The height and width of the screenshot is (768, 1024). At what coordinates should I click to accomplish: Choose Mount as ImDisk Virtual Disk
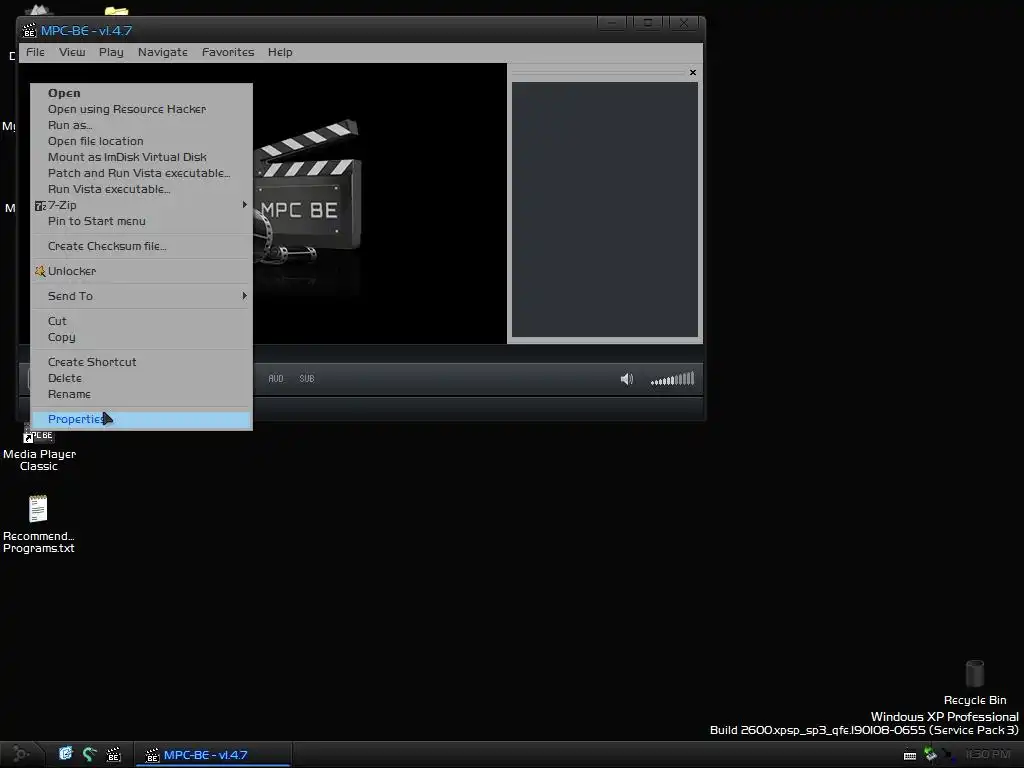click(141, 157)
